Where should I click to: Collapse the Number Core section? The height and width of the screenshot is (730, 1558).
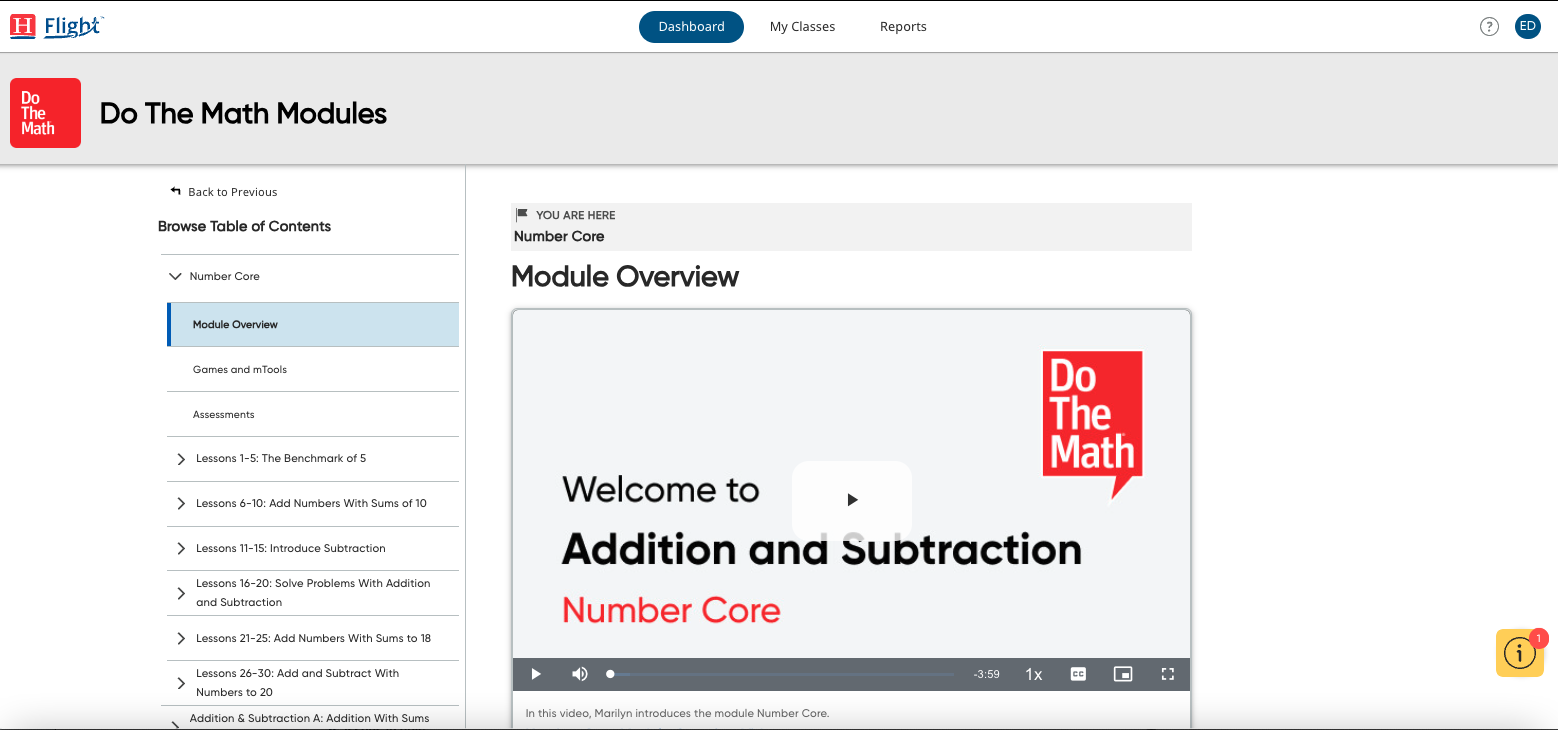point(176,276)
